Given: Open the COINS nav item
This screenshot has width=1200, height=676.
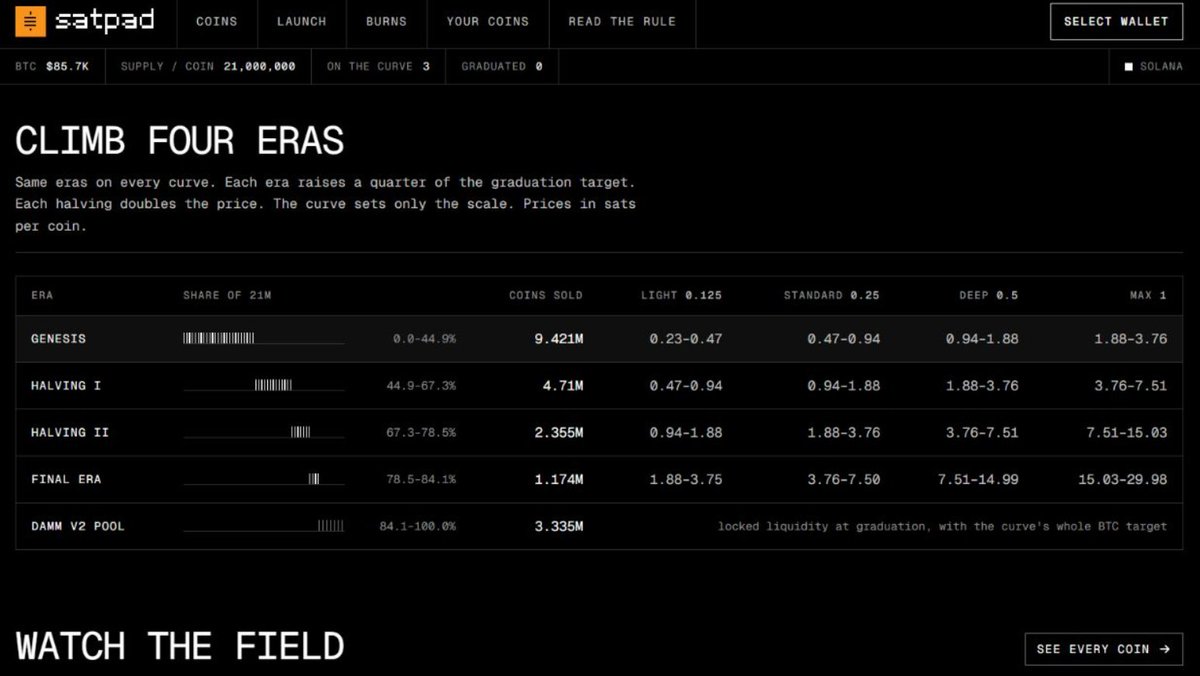Looking at the screenshot, I should (x=217, y=21).
